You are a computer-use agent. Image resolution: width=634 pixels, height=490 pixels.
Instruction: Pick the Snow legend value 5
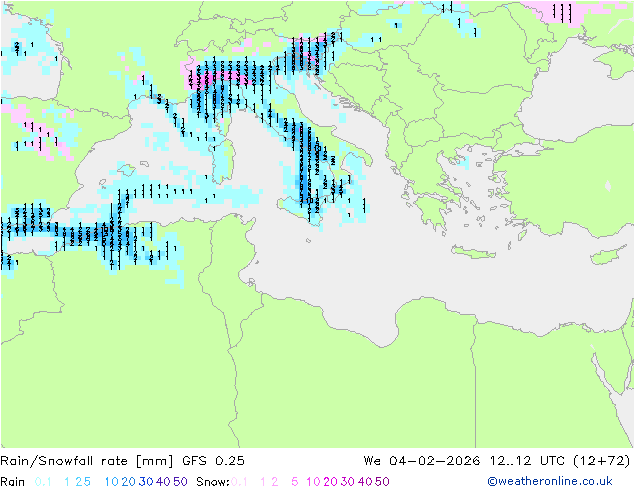click(295, 482)
